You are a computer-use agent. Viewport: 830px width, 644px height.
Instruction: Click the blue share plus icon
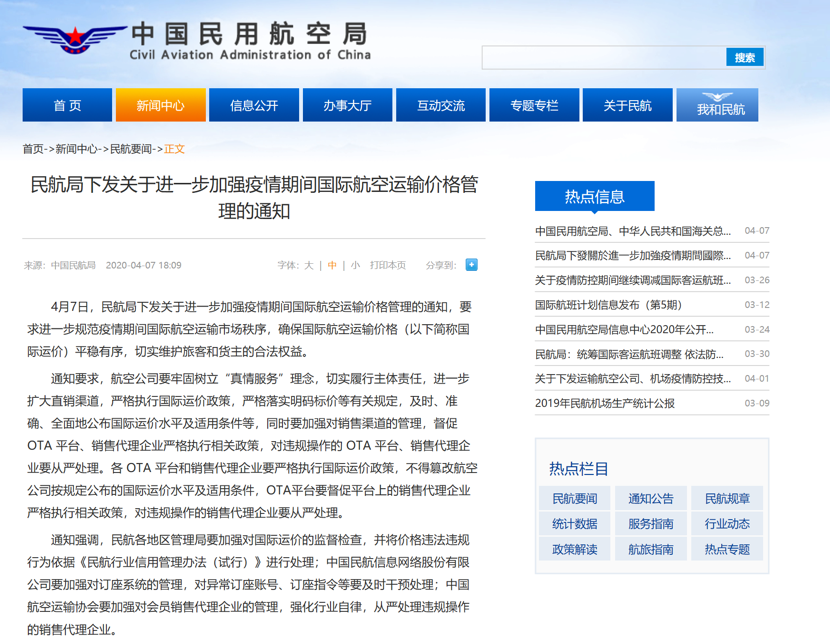[x=472, y=265]
